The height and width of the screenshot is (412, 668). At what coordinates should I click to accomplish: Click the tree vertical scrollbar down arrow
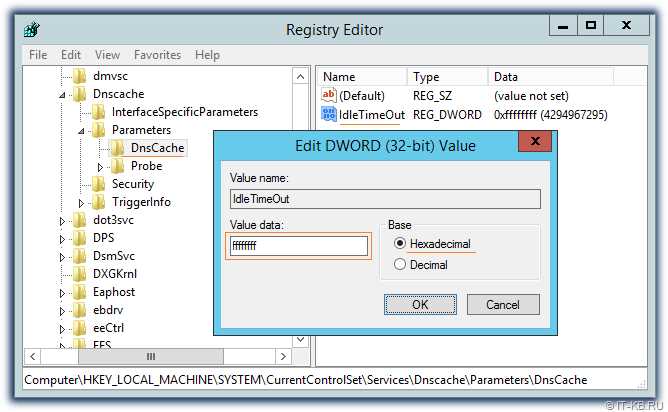300,340
